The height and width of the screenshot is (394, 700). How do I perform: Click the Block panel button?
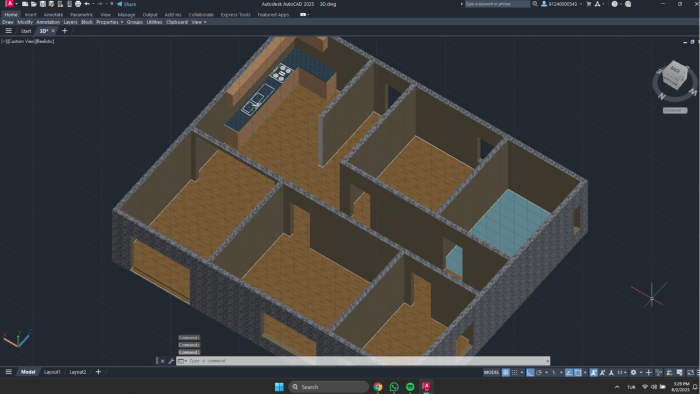click(x=87, y=22)
